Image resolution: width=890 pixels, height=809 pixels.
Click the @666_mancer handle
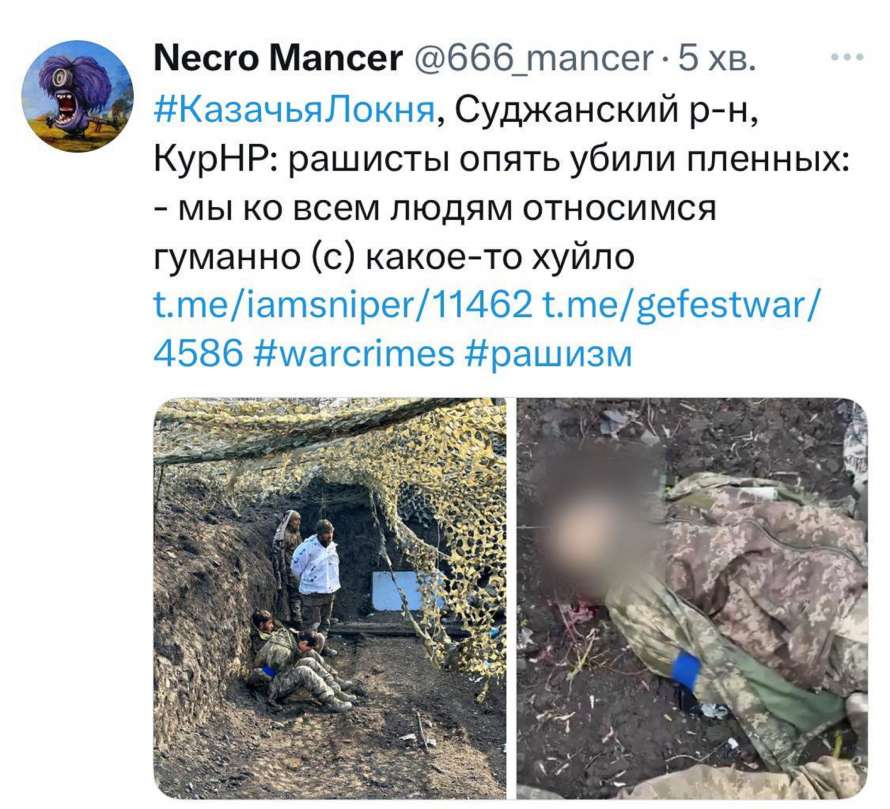pyautogui.click(x=532, y=58)
